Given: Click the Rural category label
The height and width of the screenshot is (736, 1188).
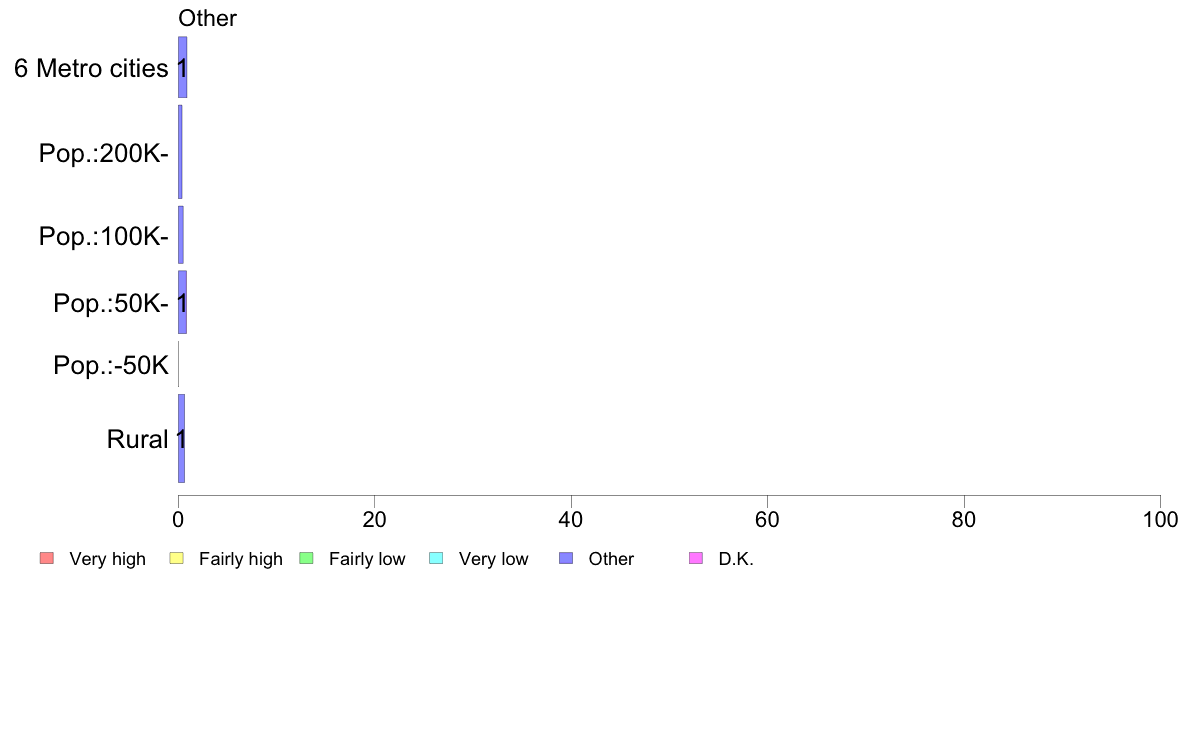Looking at the screenshot, I should point(137,439).
